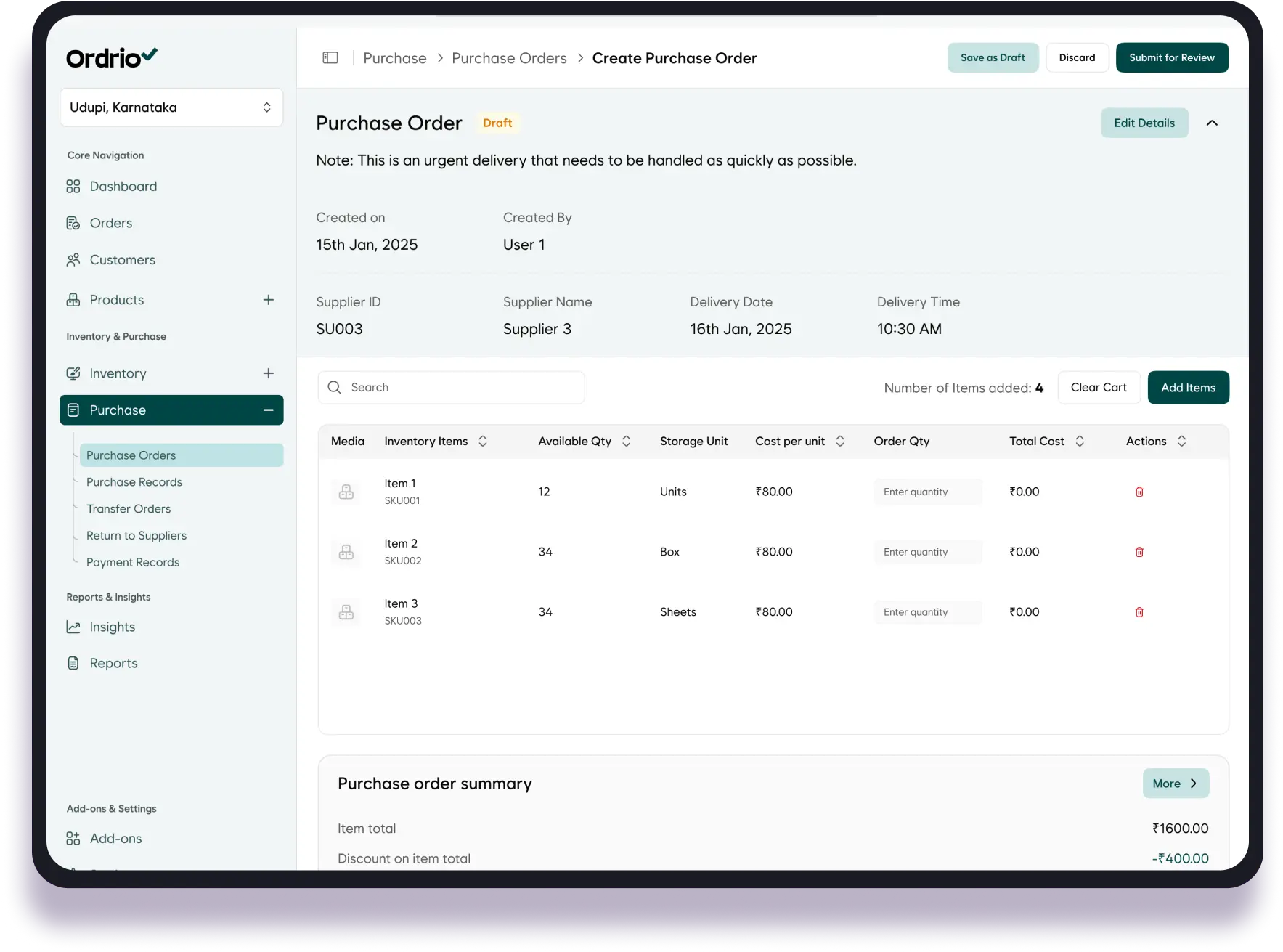Click the Reports document icon
The width and height of the screenshot is (1283, 952).
(x=73, y=664)
